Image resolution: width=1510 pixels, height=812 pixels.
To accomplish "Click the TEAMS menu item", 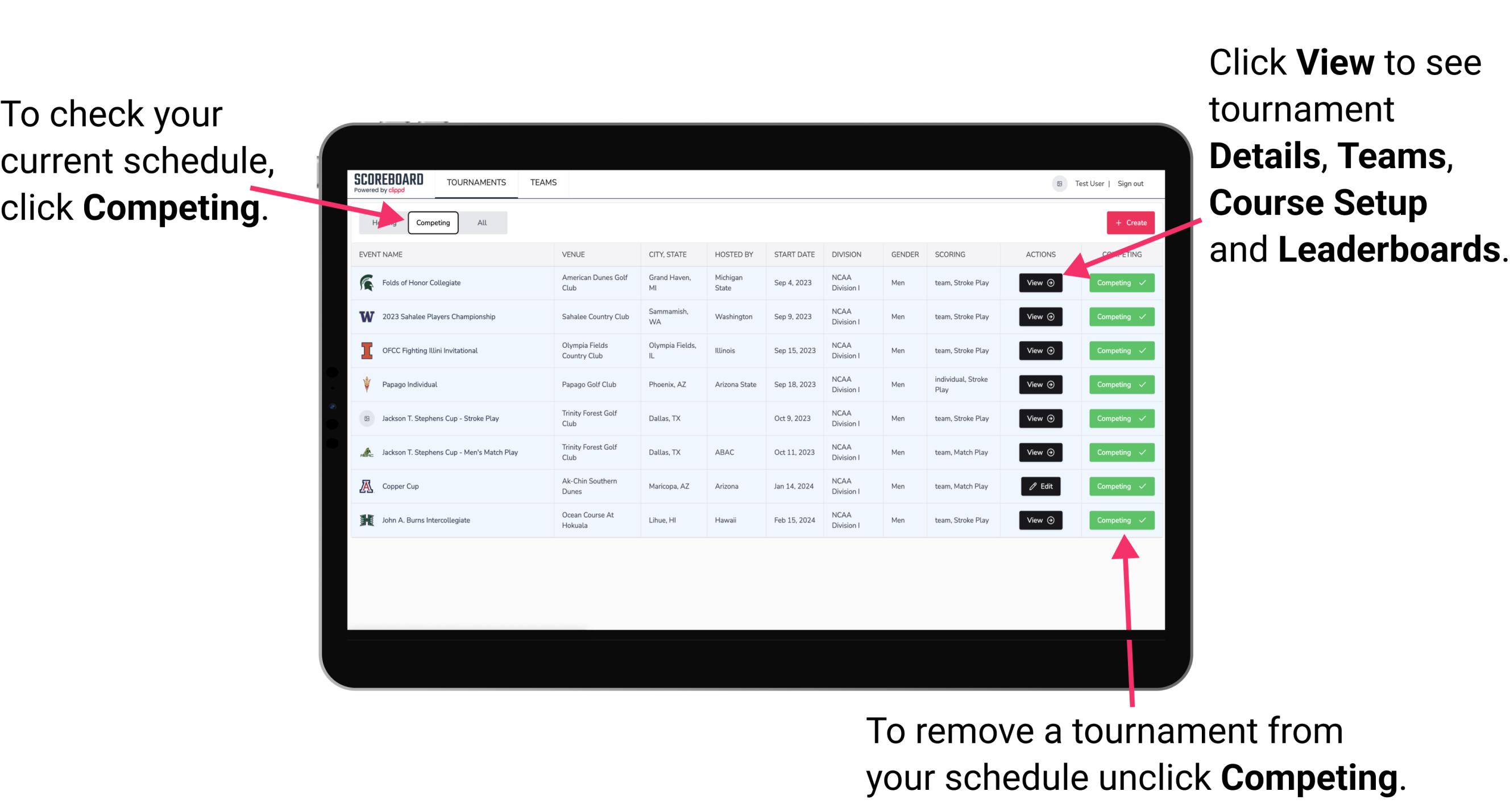I will (x=543, y=182).
